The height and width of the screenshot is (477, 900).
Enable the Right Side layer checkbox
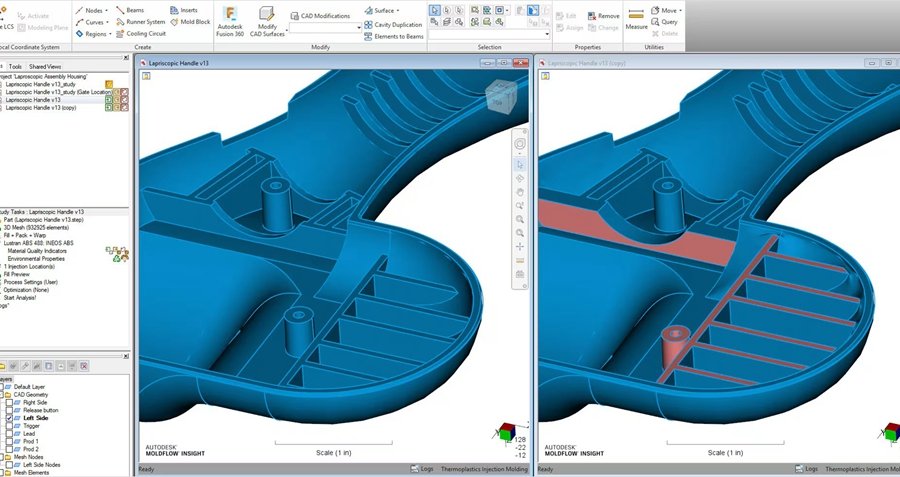coord(9,403)
